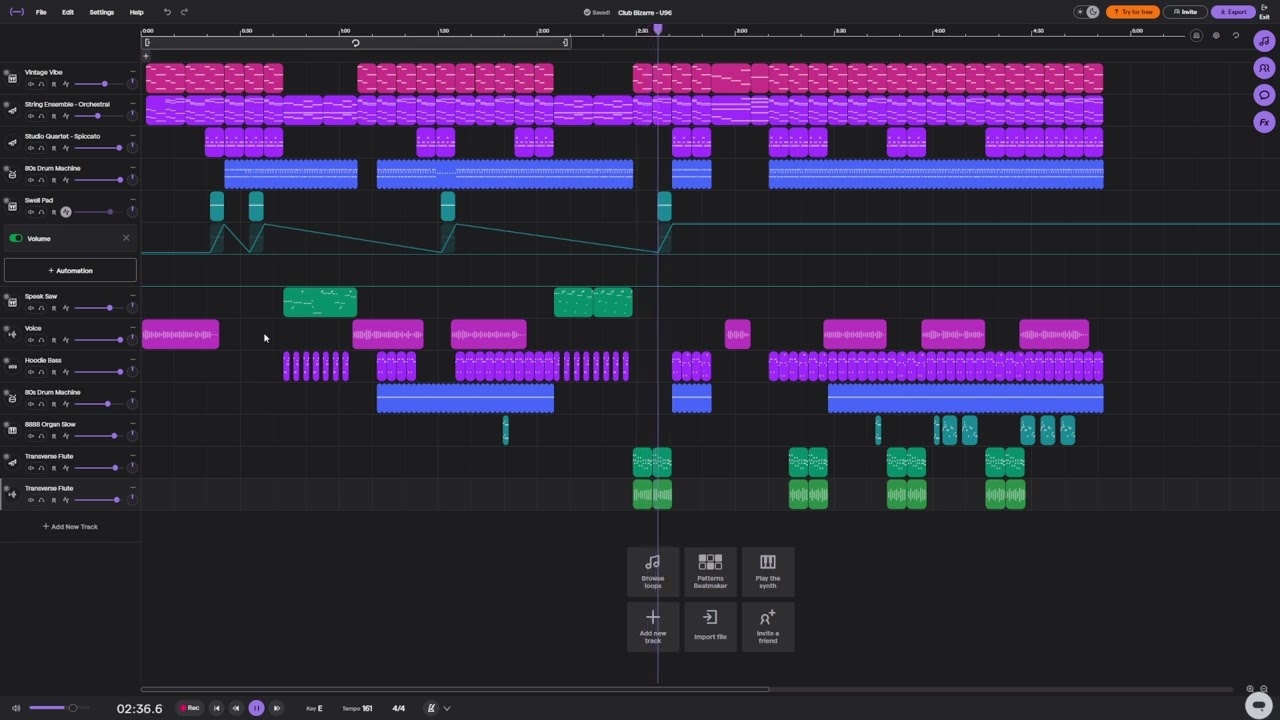
Task: Fast-forward the playhead
Action: tap(277, 708)
